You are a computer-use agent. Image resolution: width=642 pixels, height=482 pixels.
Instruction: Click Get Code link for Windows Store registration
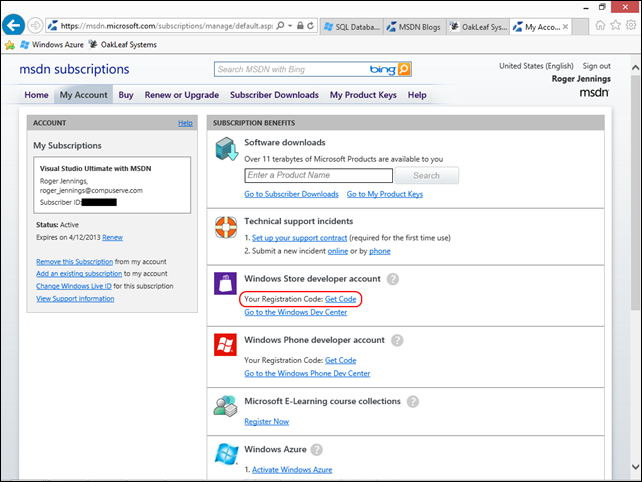pyautogui.click(x=341, y=299)
